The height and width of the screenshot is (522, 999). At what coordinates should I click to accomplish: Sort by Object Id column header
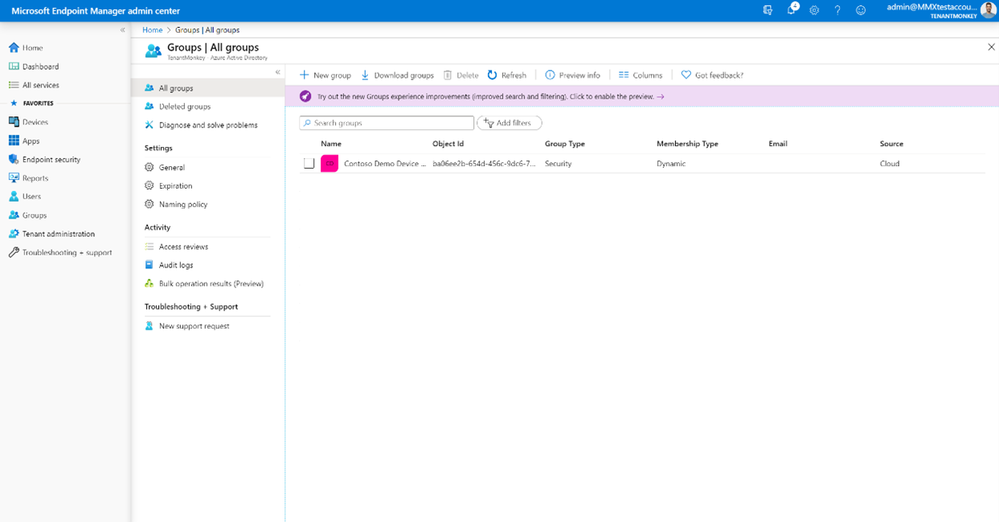click(x=448, y=144)
